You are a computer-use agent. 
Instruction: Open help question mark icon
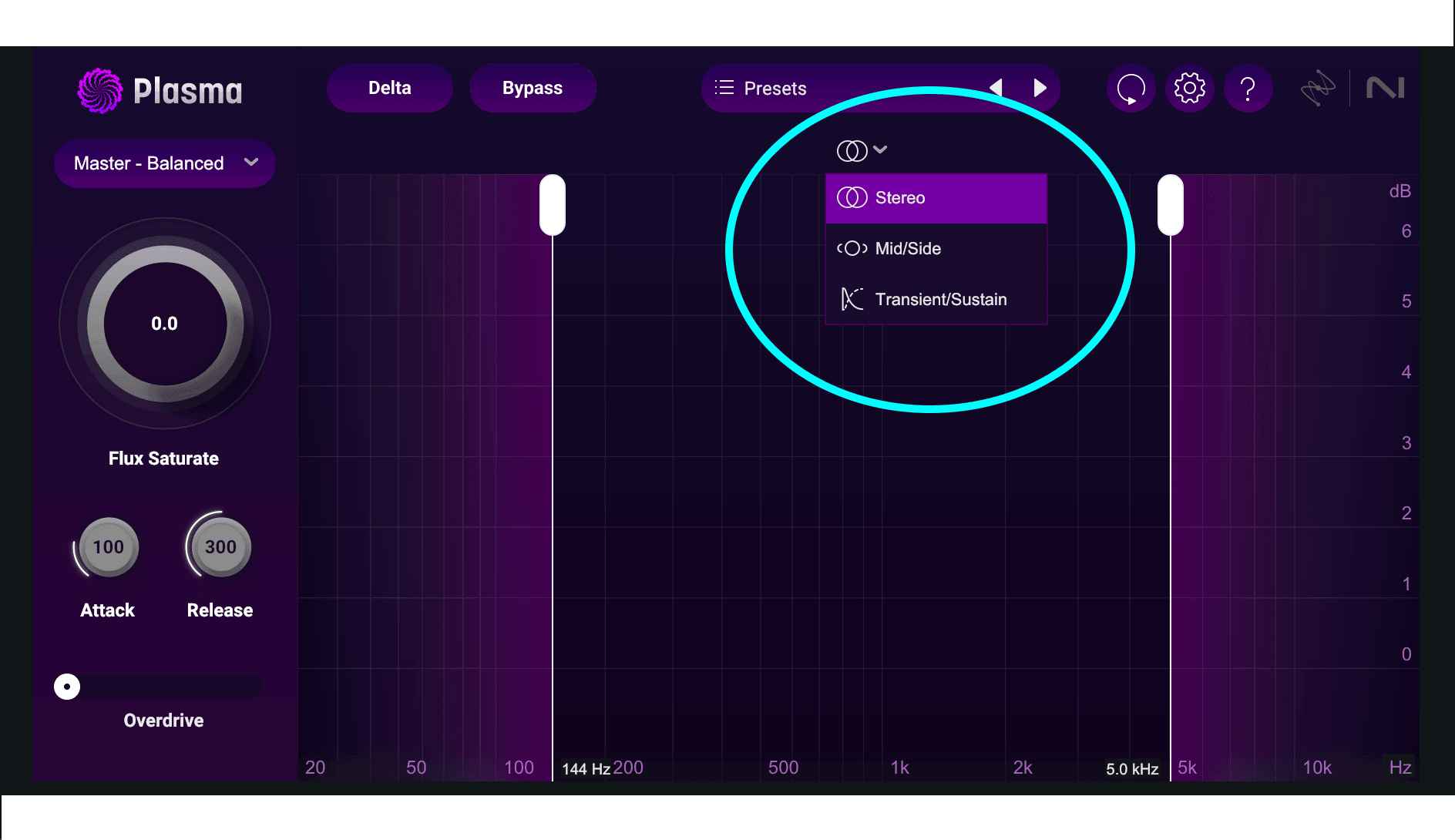[1248, 88]
